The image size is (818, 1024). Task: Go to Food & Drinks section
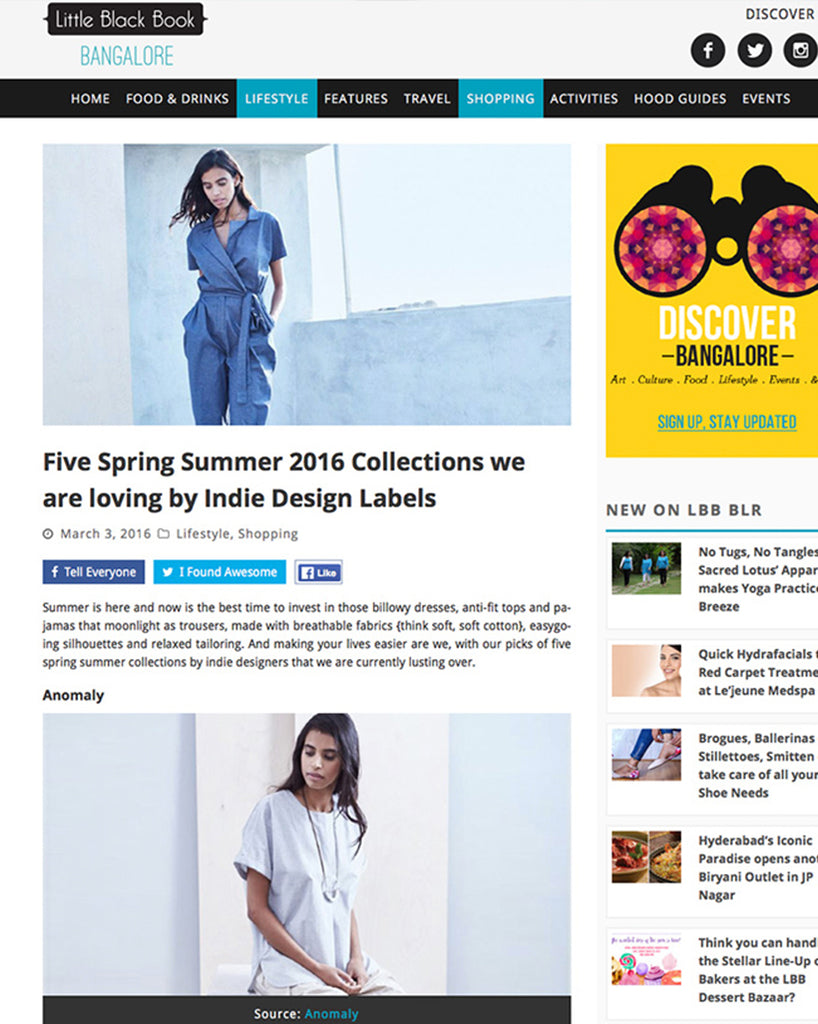[177, 99]
